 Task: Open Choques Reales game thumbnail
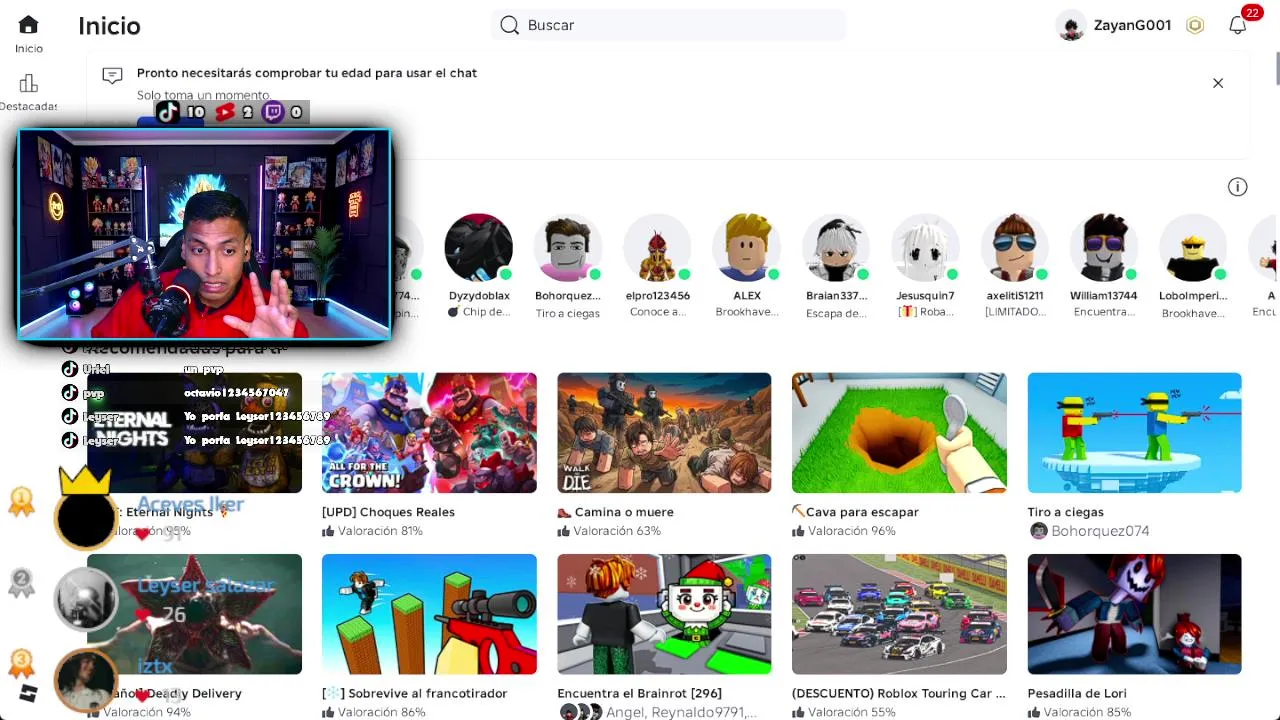429,433
